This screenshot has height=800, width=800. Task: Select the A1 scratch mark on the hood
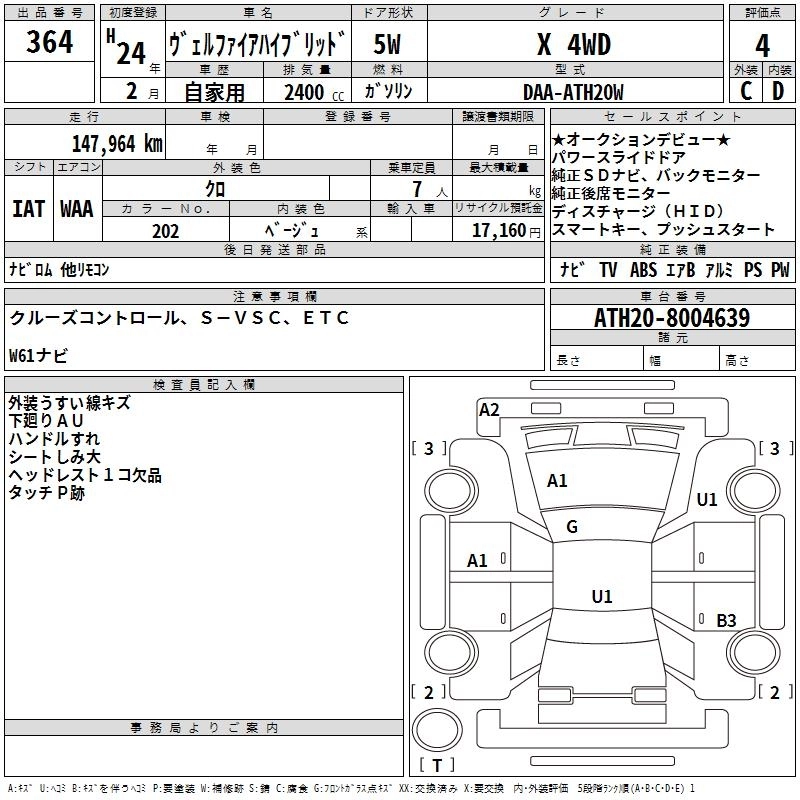(x=557, y=481)
